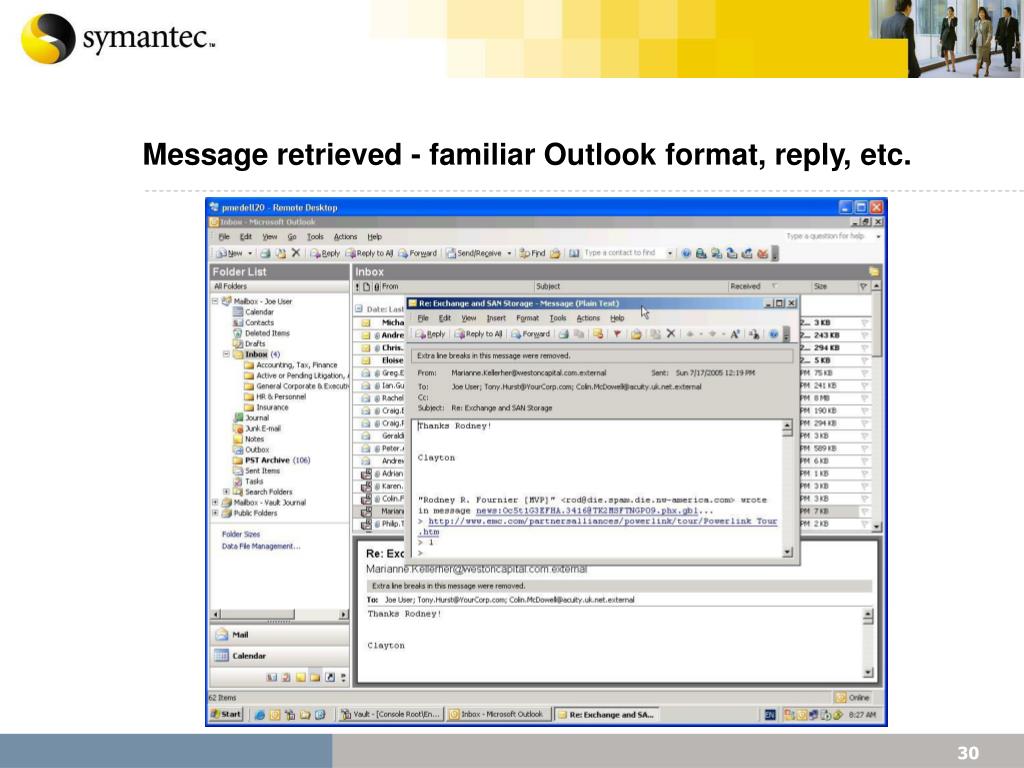Open the File menu in the message window
The height and width of the screenshot is (768, 1024).
coord(423,318)
